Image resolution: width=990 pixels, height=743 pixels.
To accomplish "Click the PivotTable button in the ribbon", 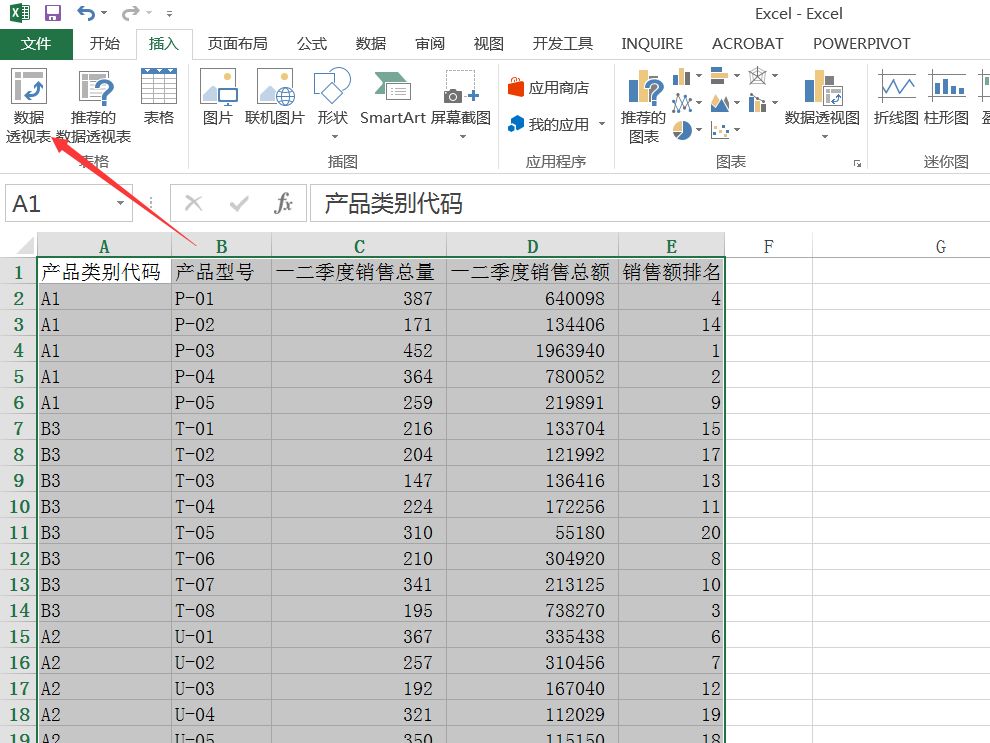I will point(29,106).
